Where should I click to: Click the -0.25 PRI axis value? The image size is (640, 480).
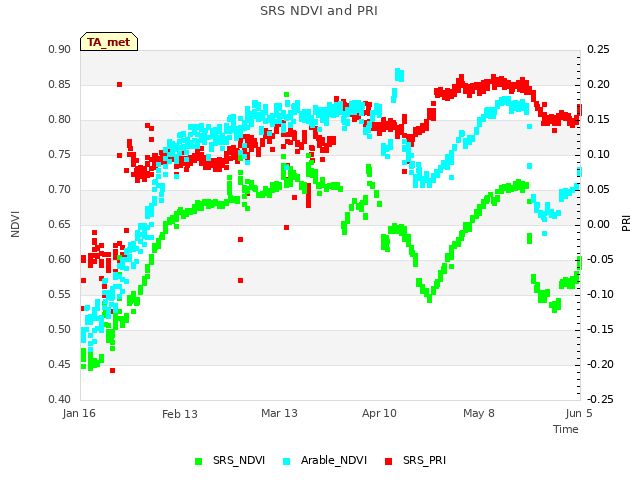coord(600,399)
